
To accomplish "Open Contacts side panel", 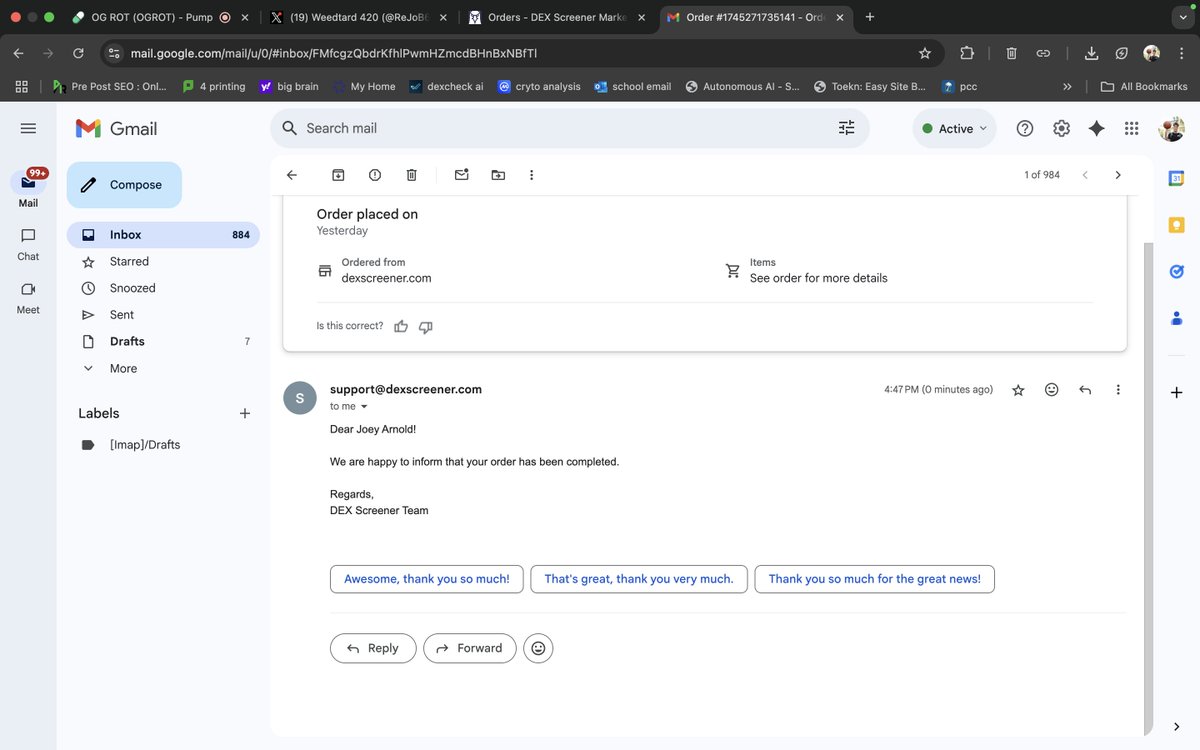I will (1177, 318).
